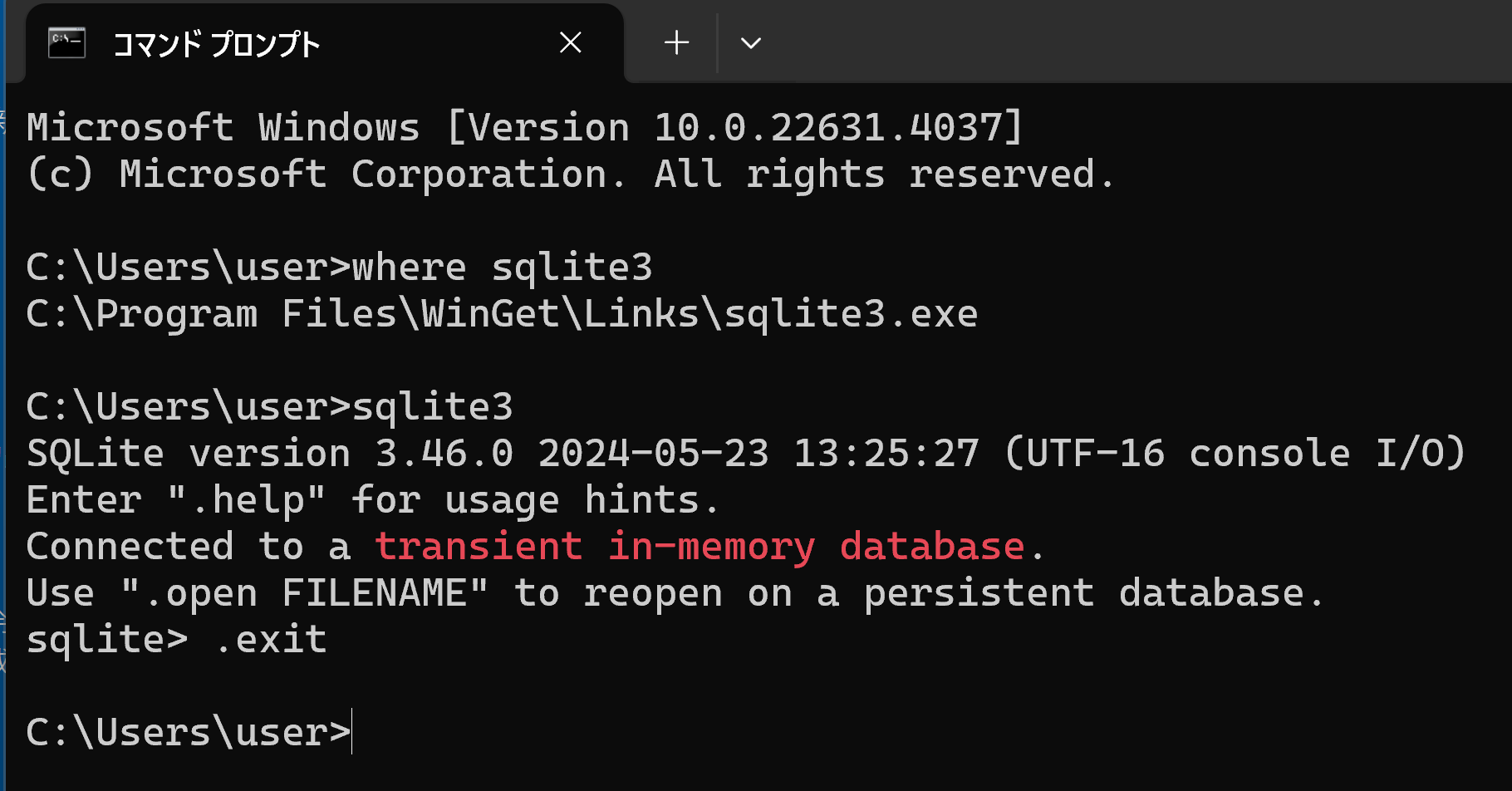The height and width of the screenshot is (791, 1512).
Task: Click the Command Prompt icon in the tab
Action: pyautogui.click(x=67, y=42)
